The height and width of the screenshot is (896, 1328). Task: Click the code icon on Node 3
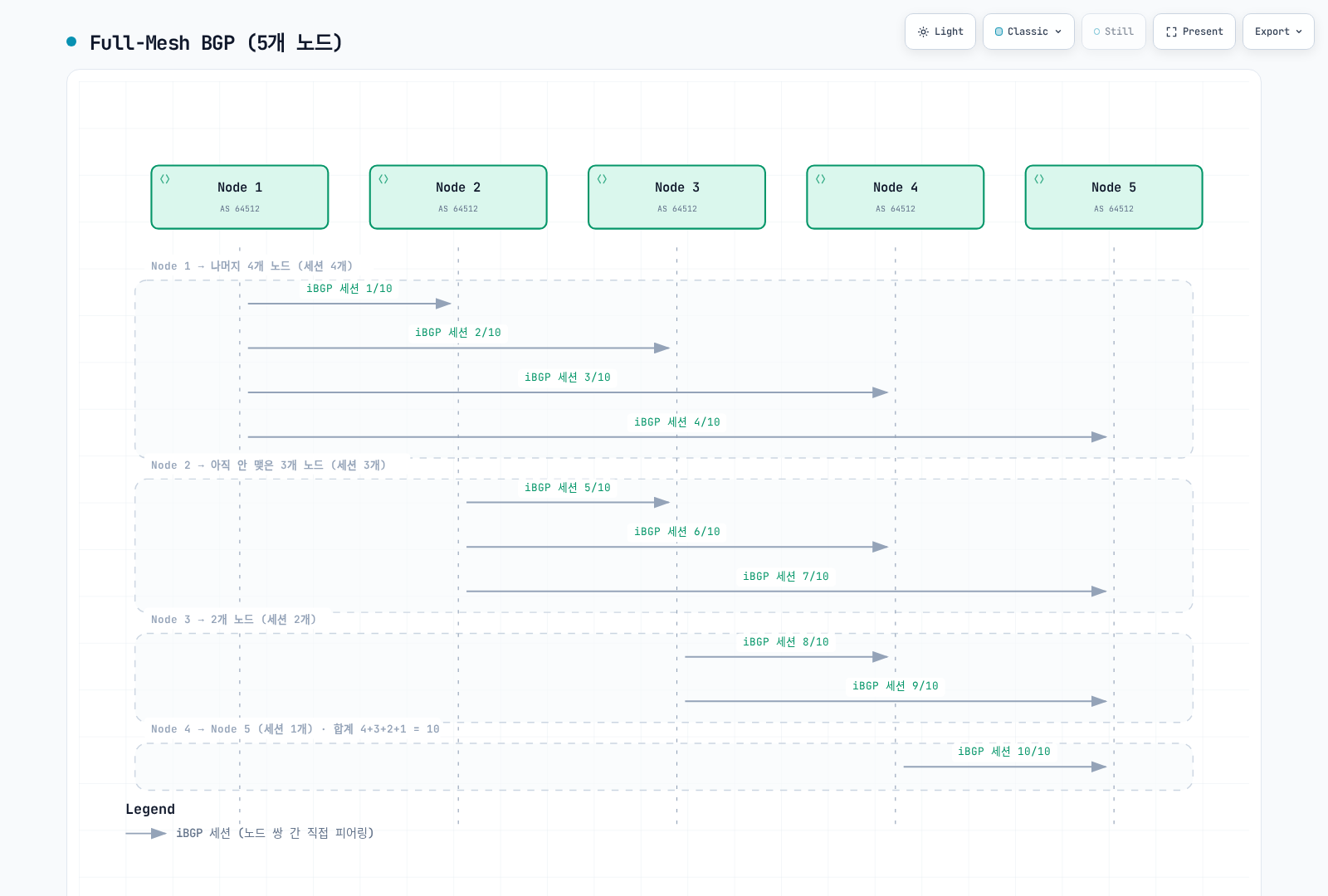pyautogui.click(x=602, y=179)
